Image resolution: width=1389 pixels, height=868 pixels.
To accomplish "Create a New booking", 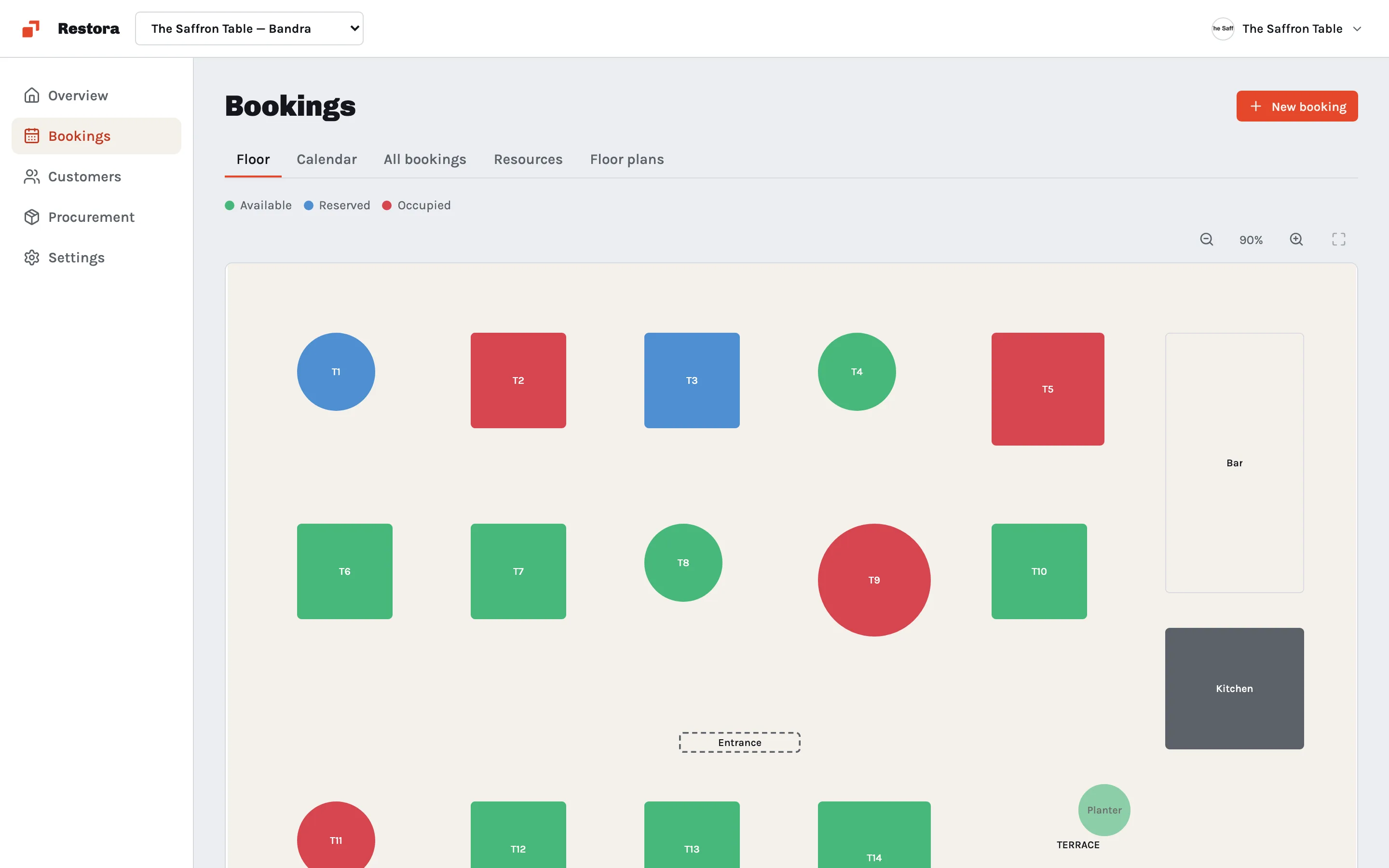I will click(x=1296, y=106).
